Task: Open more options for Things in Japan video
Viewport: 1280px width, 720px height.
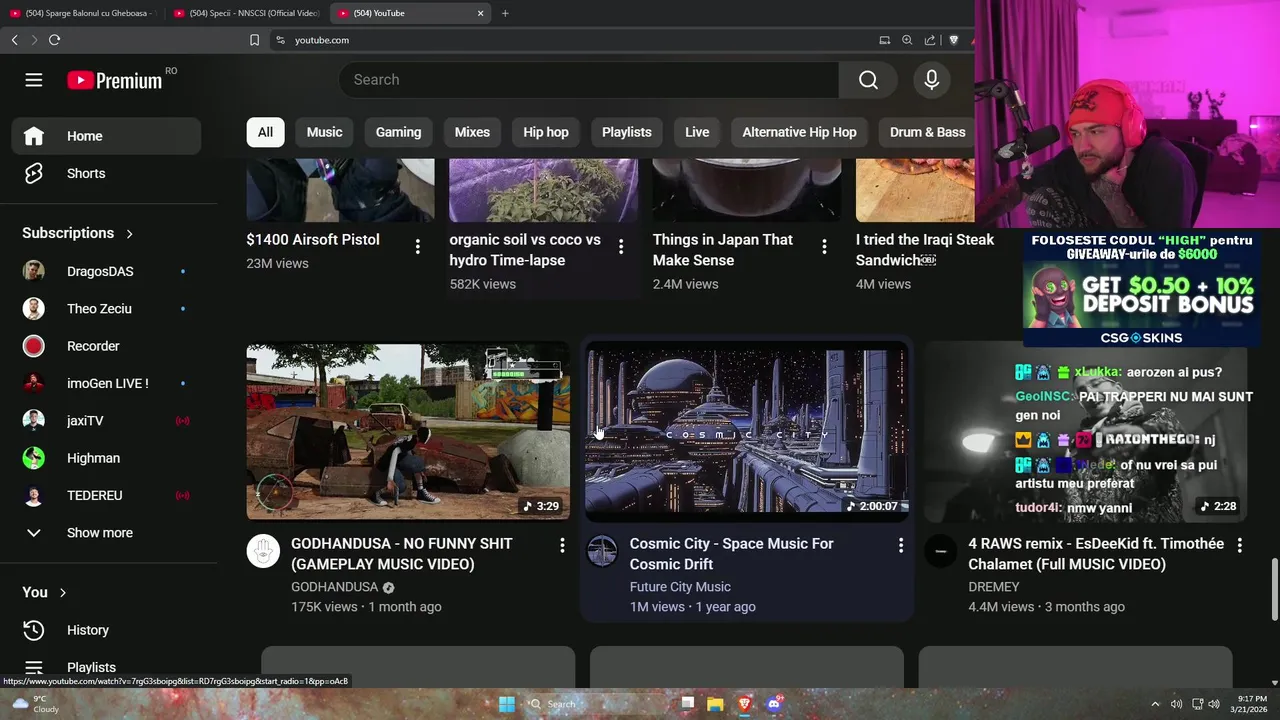Action: click(824, 246)
